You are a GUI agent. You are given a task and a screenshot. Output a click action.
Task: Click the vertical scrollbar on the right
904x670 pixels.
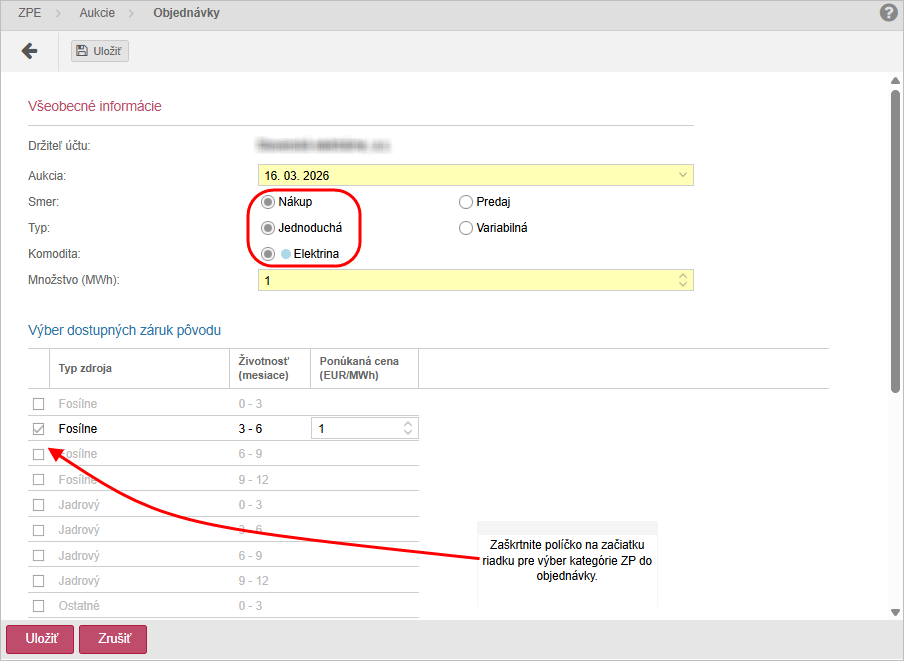pos(896,240)
